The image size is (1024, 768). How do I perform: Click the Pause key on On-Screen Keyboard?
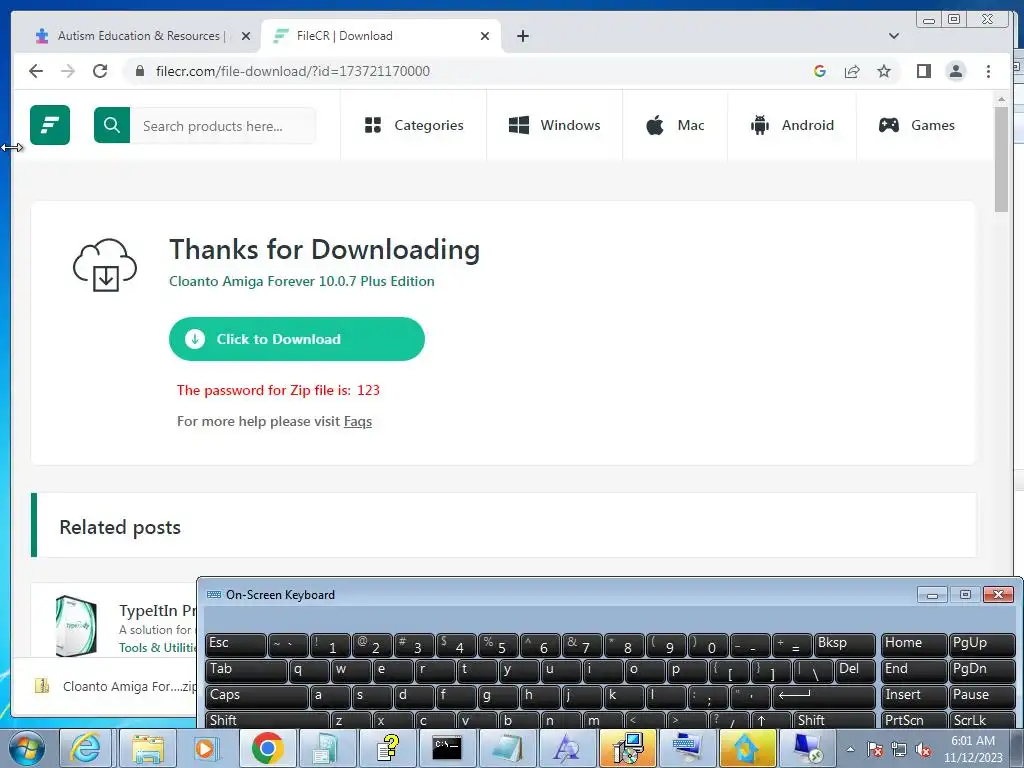(982, 697)
